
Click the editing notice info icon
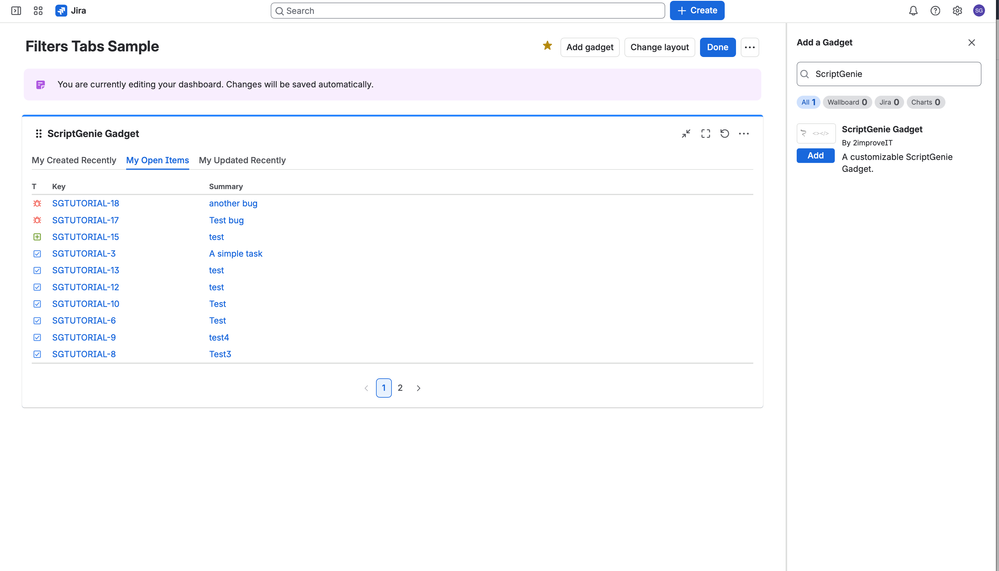tap(41, 85)
